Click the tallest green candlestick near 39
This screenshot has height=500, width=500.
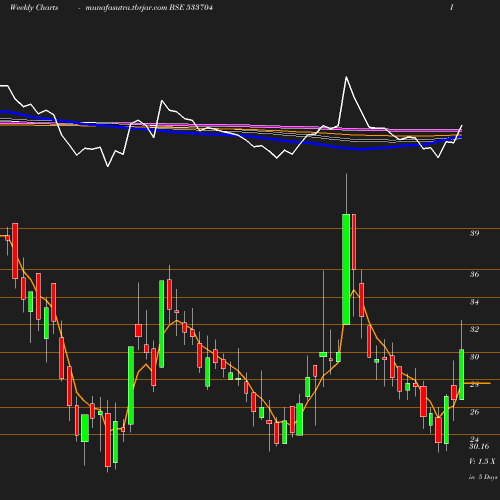pyautogui.click(x=346, y=269)
